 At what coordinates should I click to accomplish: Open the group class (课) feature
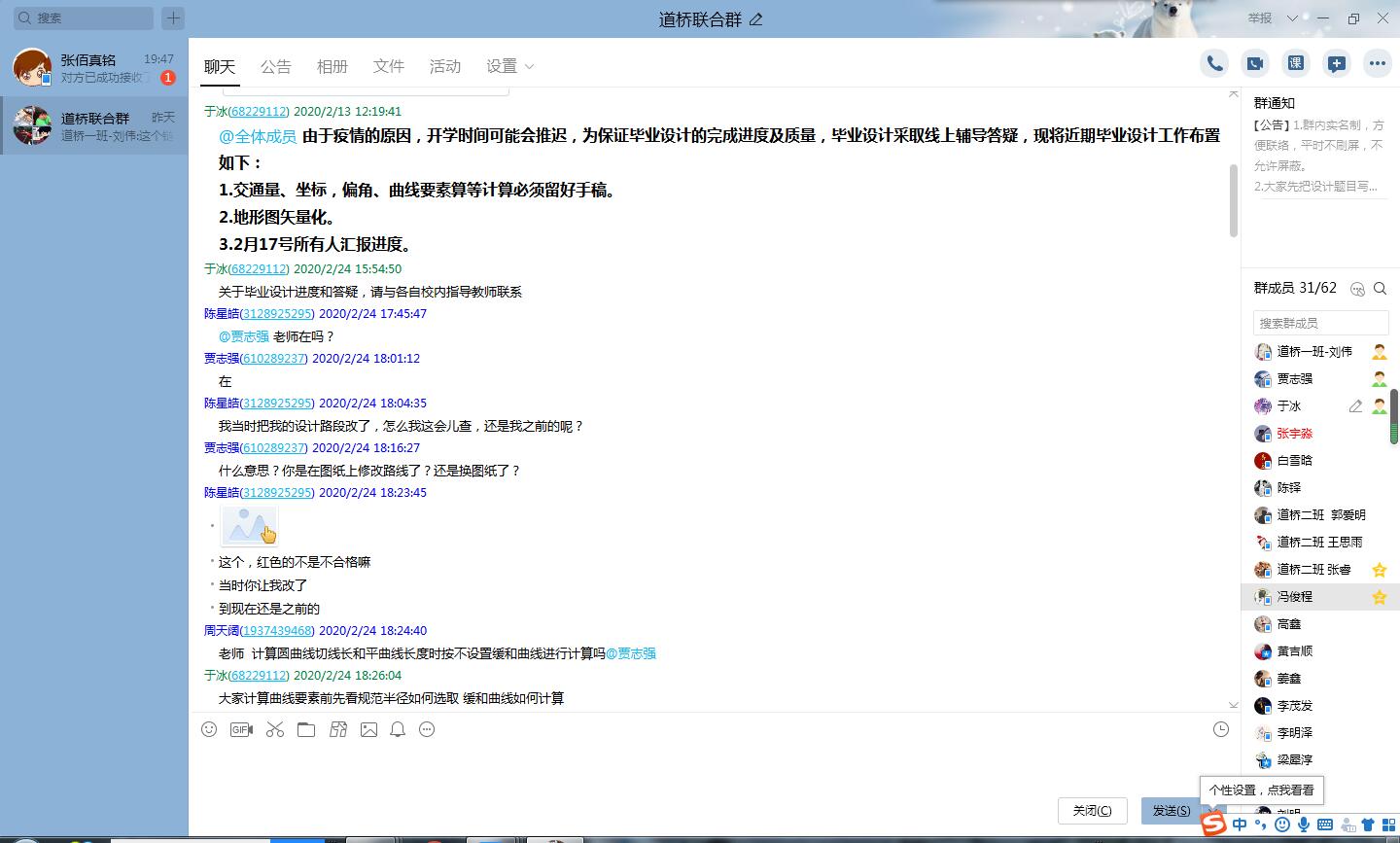click(1296, 64)
